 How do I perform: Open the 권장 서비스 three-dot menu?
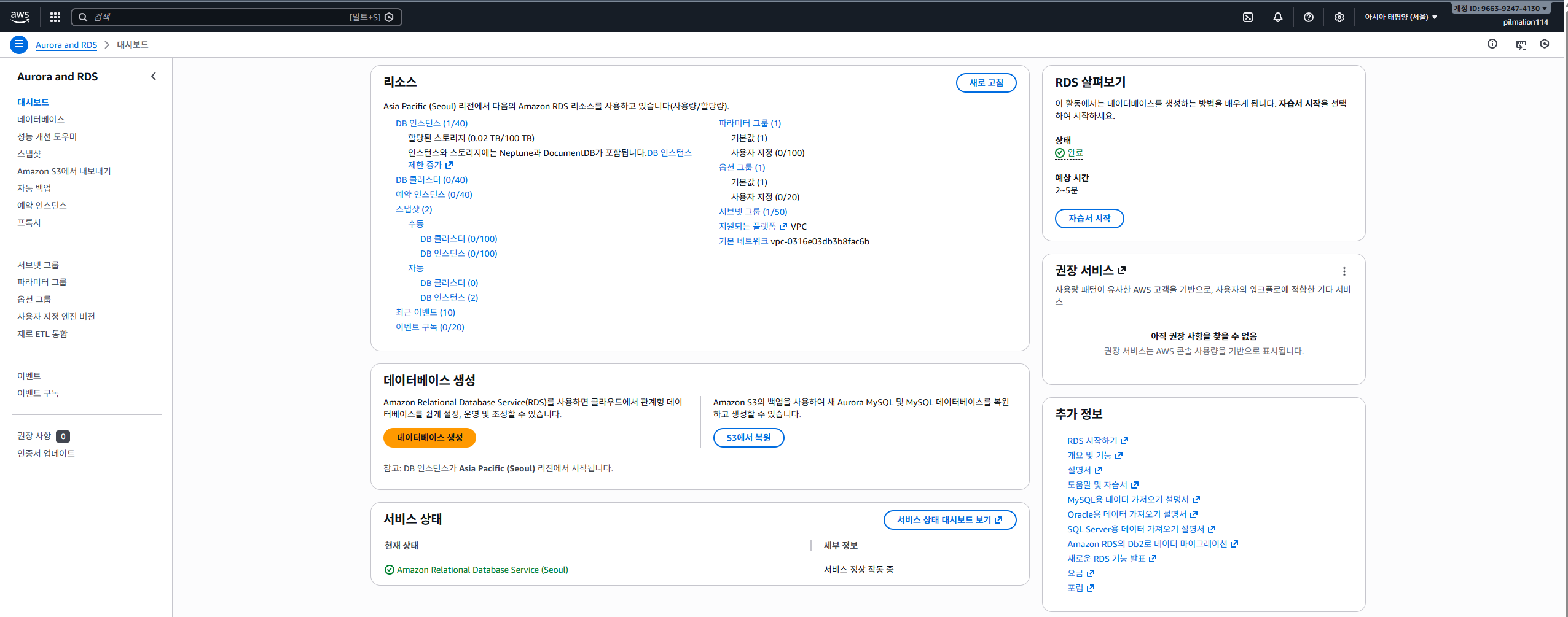[1344, 271]
